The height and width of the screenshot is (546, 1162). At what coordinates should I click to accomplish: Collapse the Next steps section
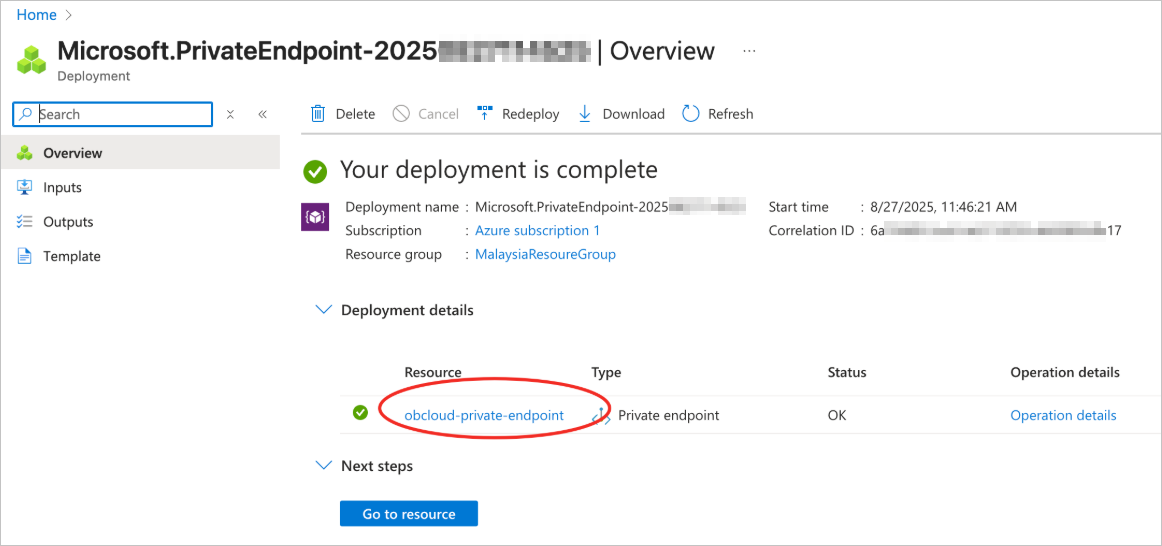click(x=323, y=466)
